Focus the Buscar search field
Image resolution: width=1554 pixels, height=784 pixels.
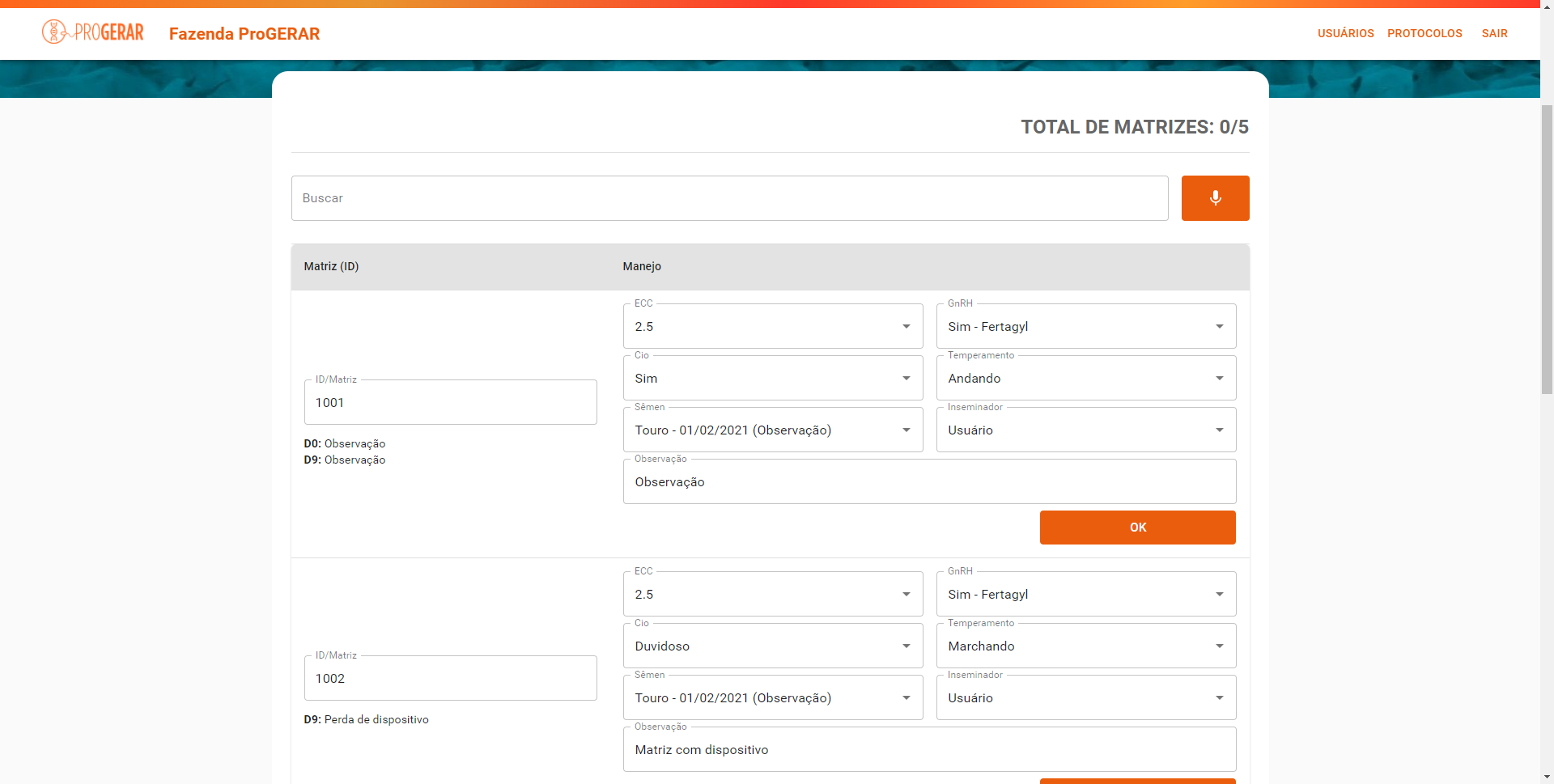coord(728,198)
